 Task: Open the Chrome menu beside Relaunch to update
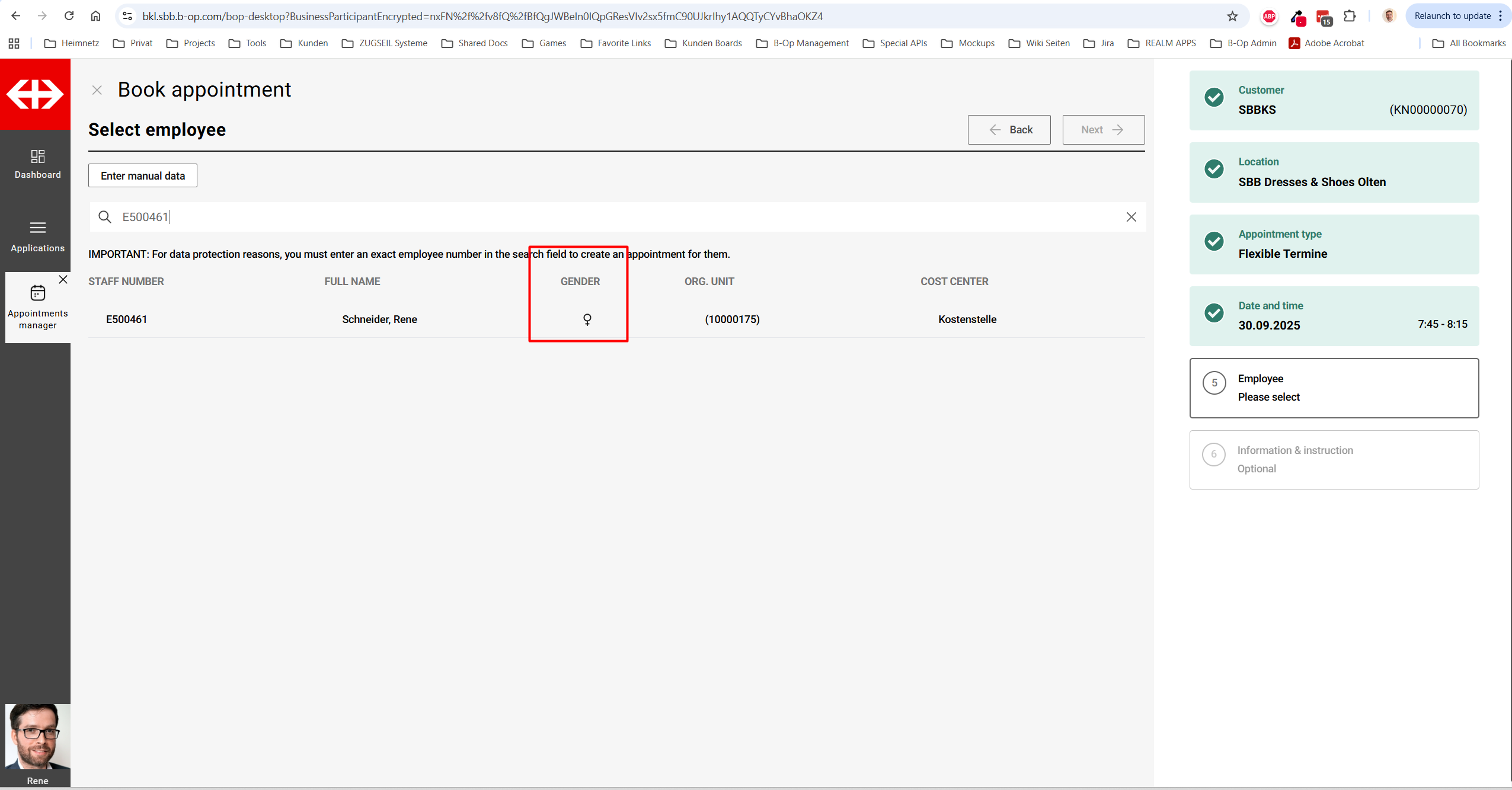point(1500,16)
